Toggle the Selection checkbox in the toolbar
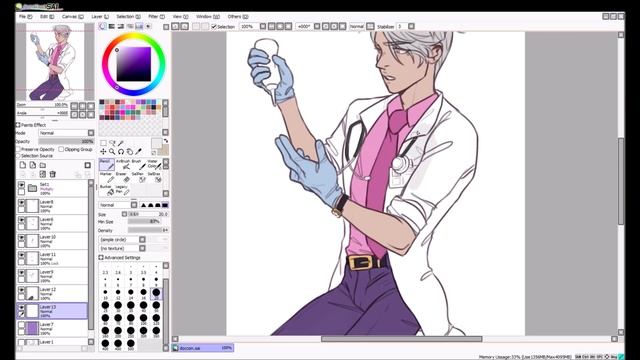Image resolution: width=640 pixels, height=360 pixels. point(213,27)
